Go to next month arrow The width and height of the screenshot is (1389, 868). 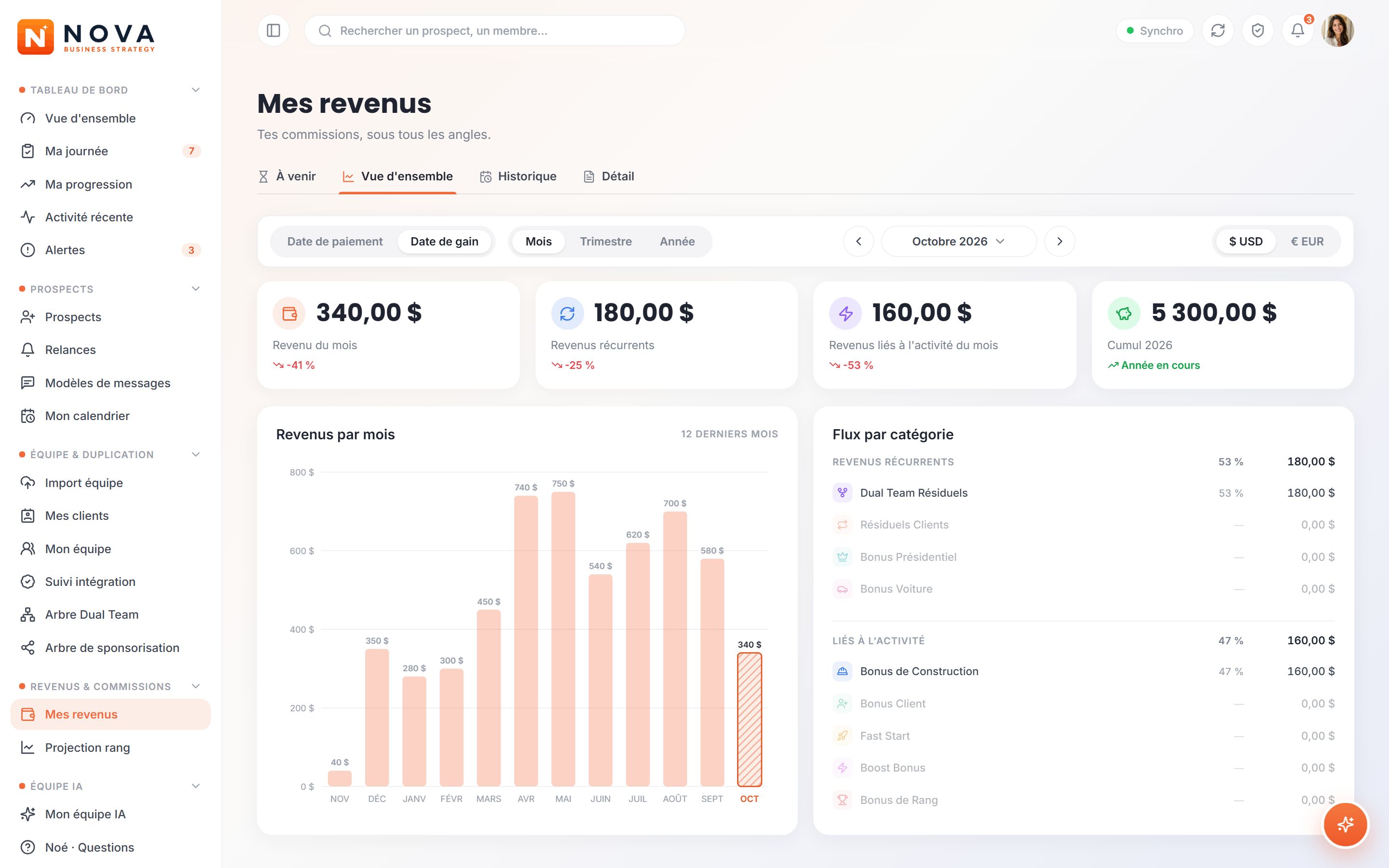click(1060, 242)
